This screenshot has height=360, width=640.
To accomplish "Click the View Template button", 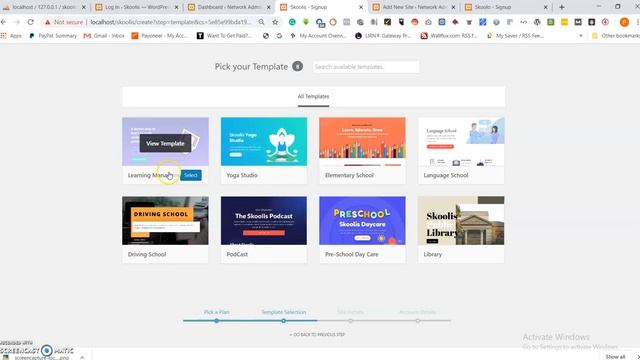I will pos(165,143).
